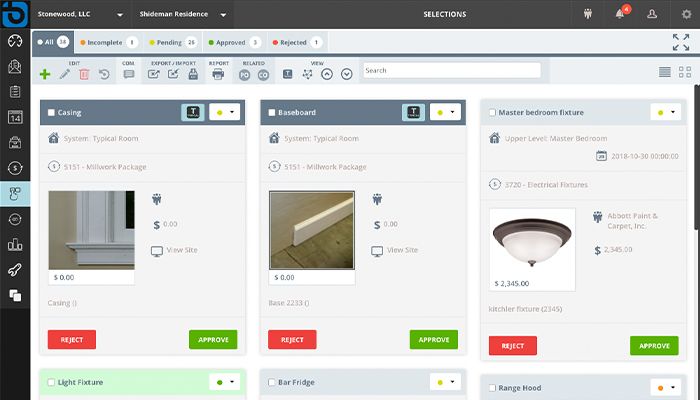Toggle fullscreen expand arrows

tap(681, 42)
